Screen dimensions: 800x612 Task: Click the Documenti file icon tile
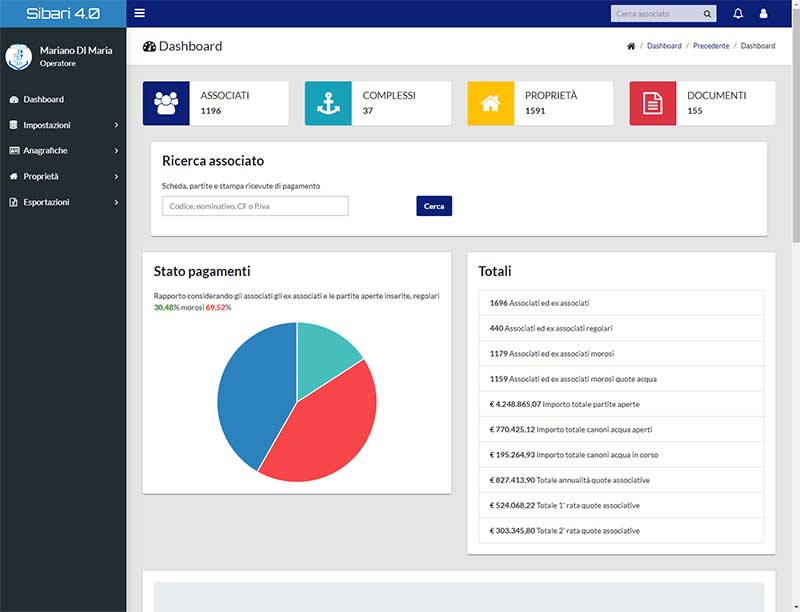pyautogui.click(x=653, y=103)
